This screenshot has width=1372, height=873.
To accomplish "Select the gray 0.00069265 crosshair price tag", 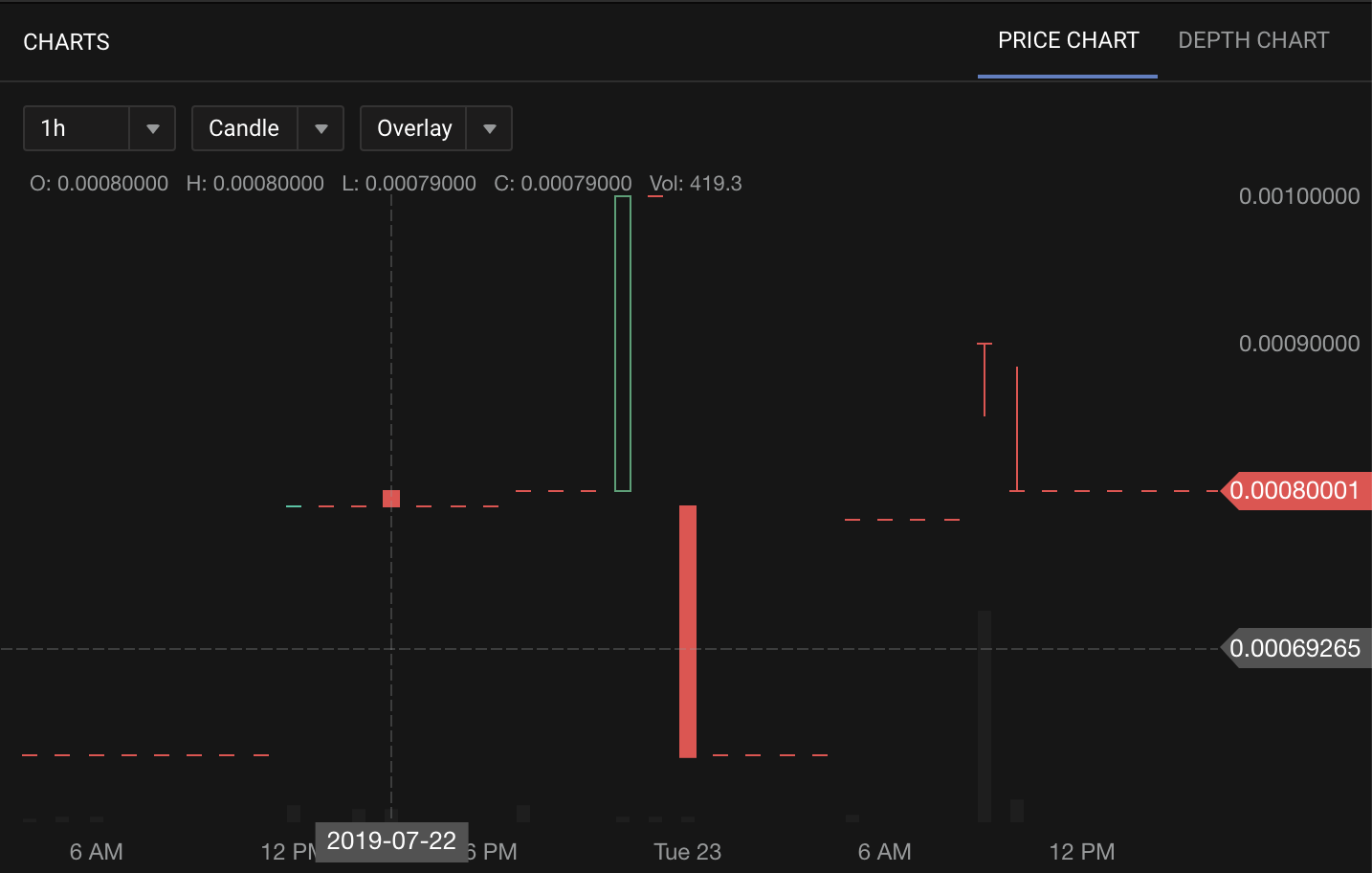I will pyautogui.click(x=1295, y=648).
